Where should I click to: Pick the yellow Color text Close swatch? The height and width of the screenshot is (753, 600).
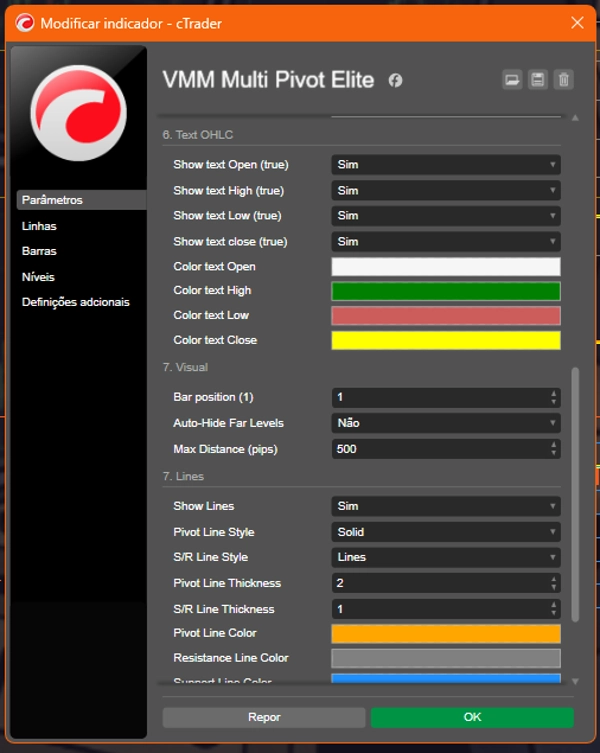tap(446, 340)
